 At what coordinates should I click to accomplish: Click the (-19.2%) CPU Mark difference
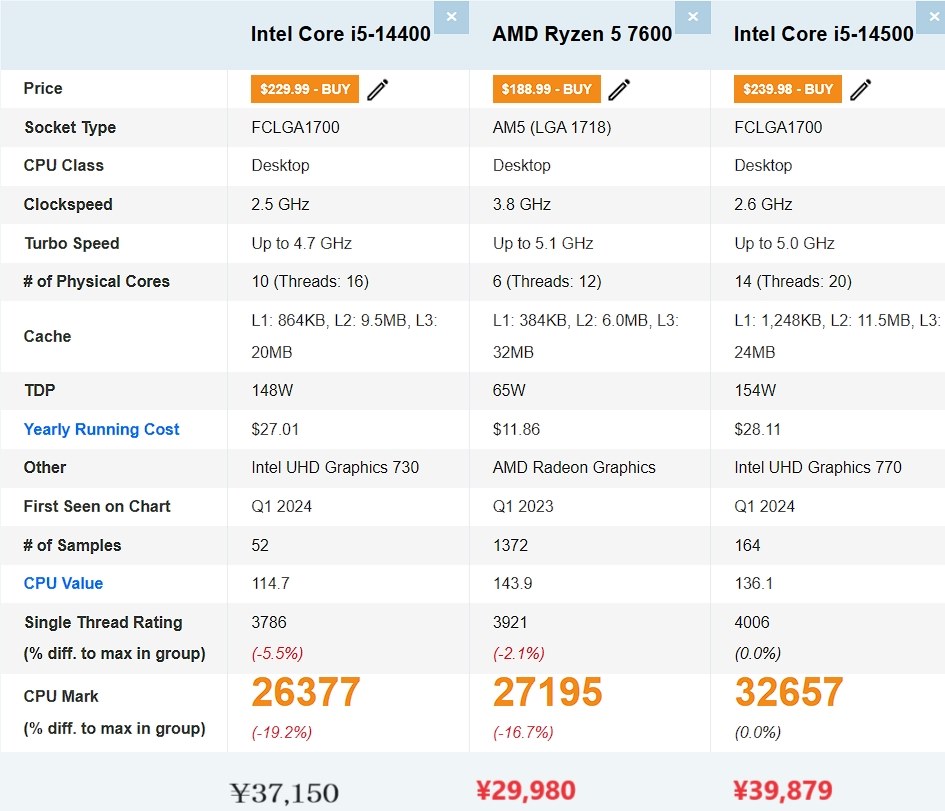282,733
